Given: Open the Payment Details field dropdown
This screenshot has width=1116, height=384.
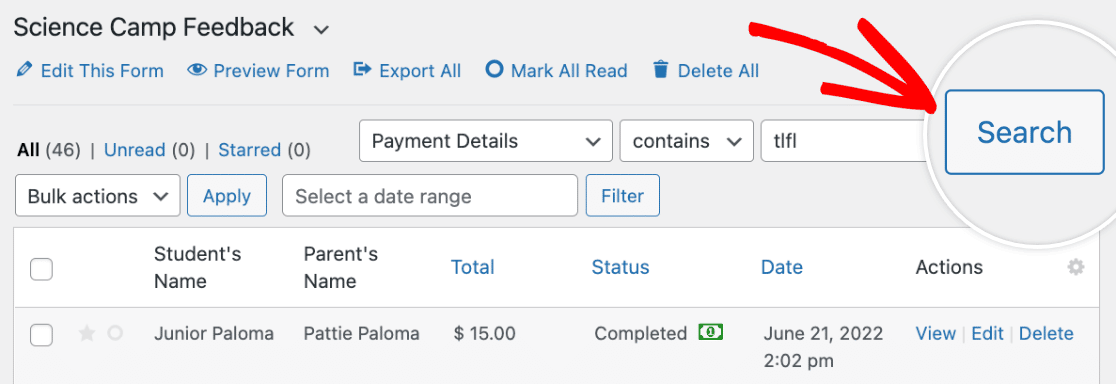Looking at the screenshot, I should 486,141.
